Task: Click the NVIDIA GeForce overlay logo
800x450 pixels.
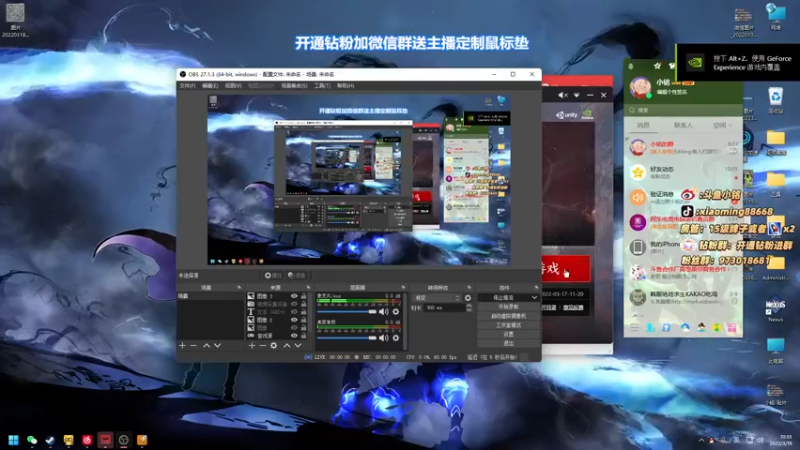Action: (x=695, y=63)
